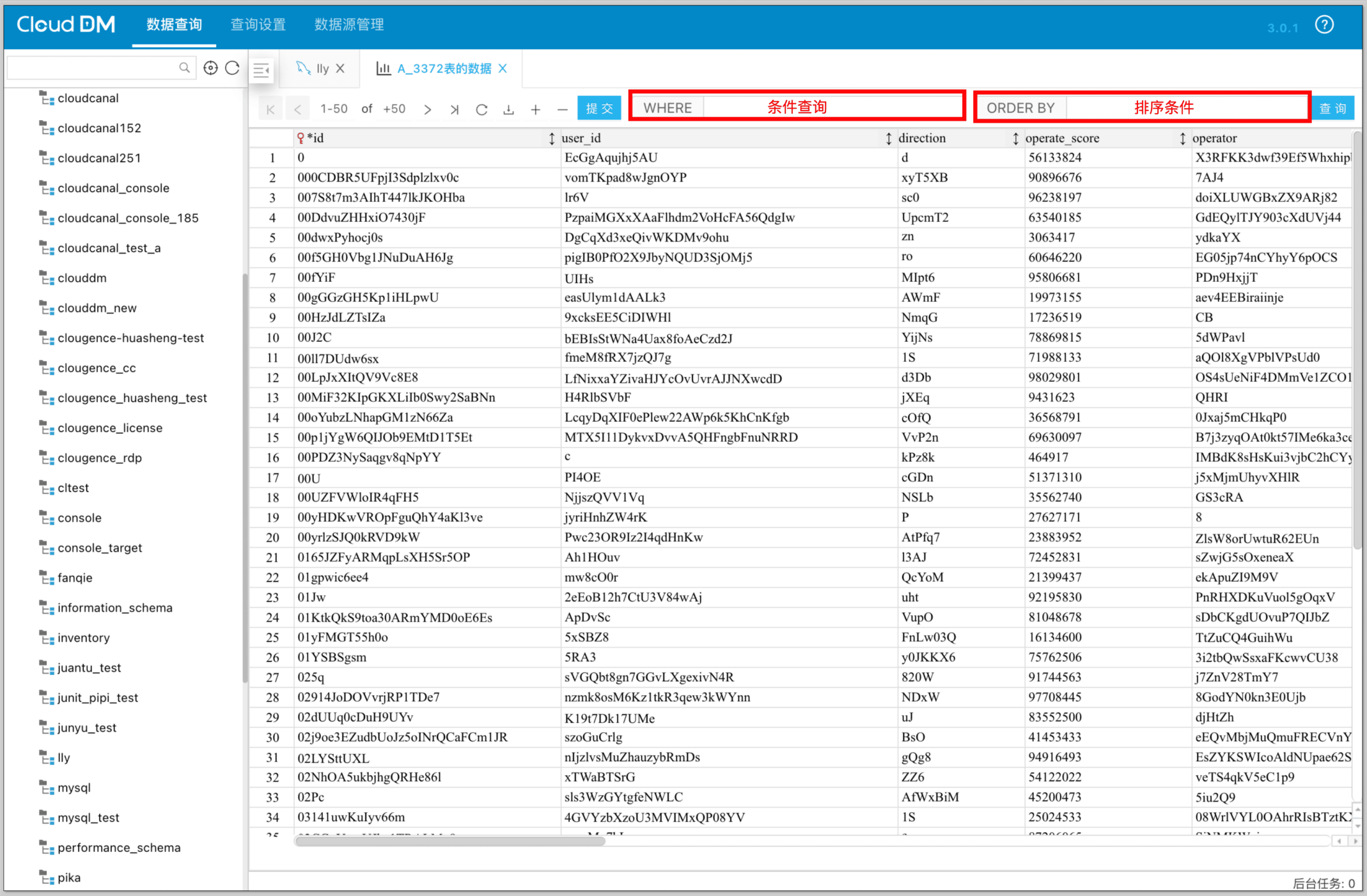The width and height of the screenshot is (1367, 896).
Task: Click the 提交 submit button
Action: pos(599,108)
